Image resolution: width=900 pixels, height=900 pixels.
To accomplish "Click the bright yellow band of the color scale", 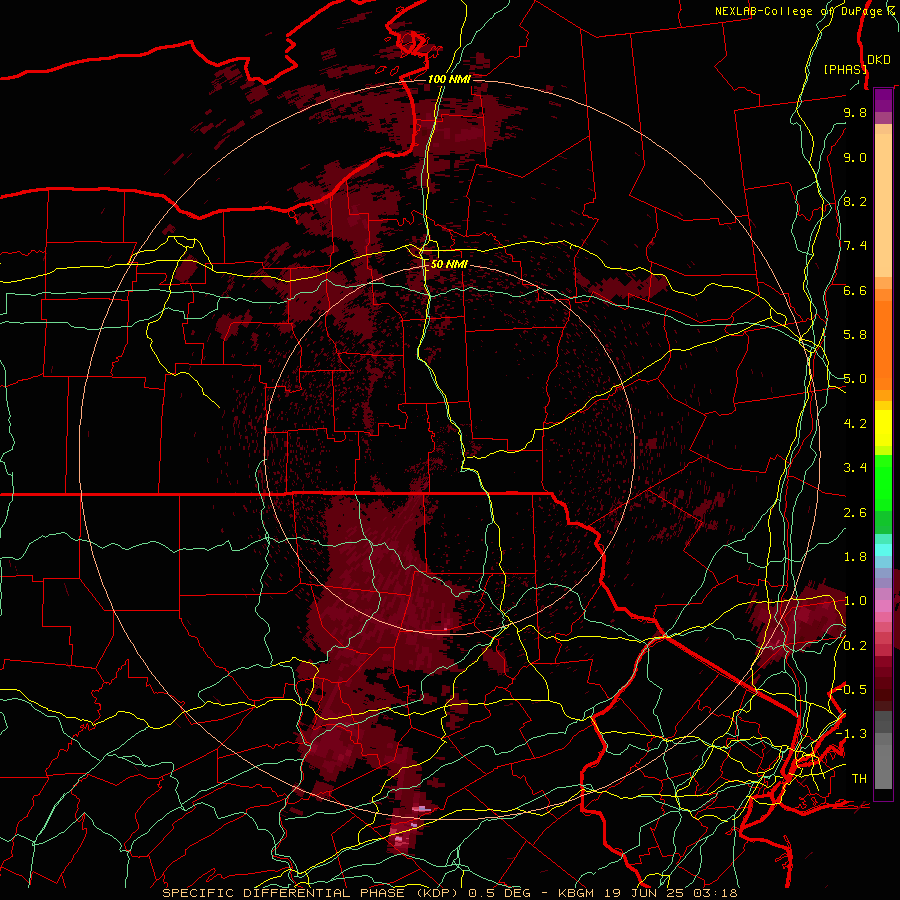I will pos(883,428).
